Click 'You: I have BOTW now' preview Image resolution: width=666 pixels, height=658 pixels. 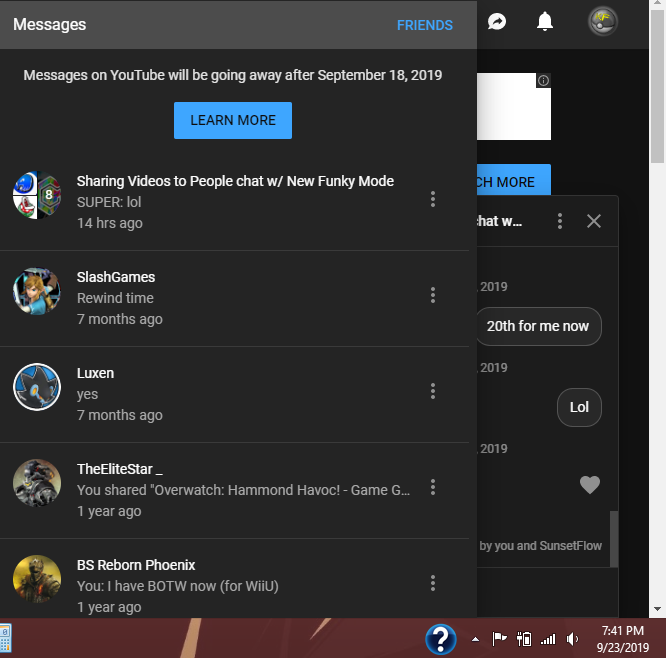coord(178,586)
